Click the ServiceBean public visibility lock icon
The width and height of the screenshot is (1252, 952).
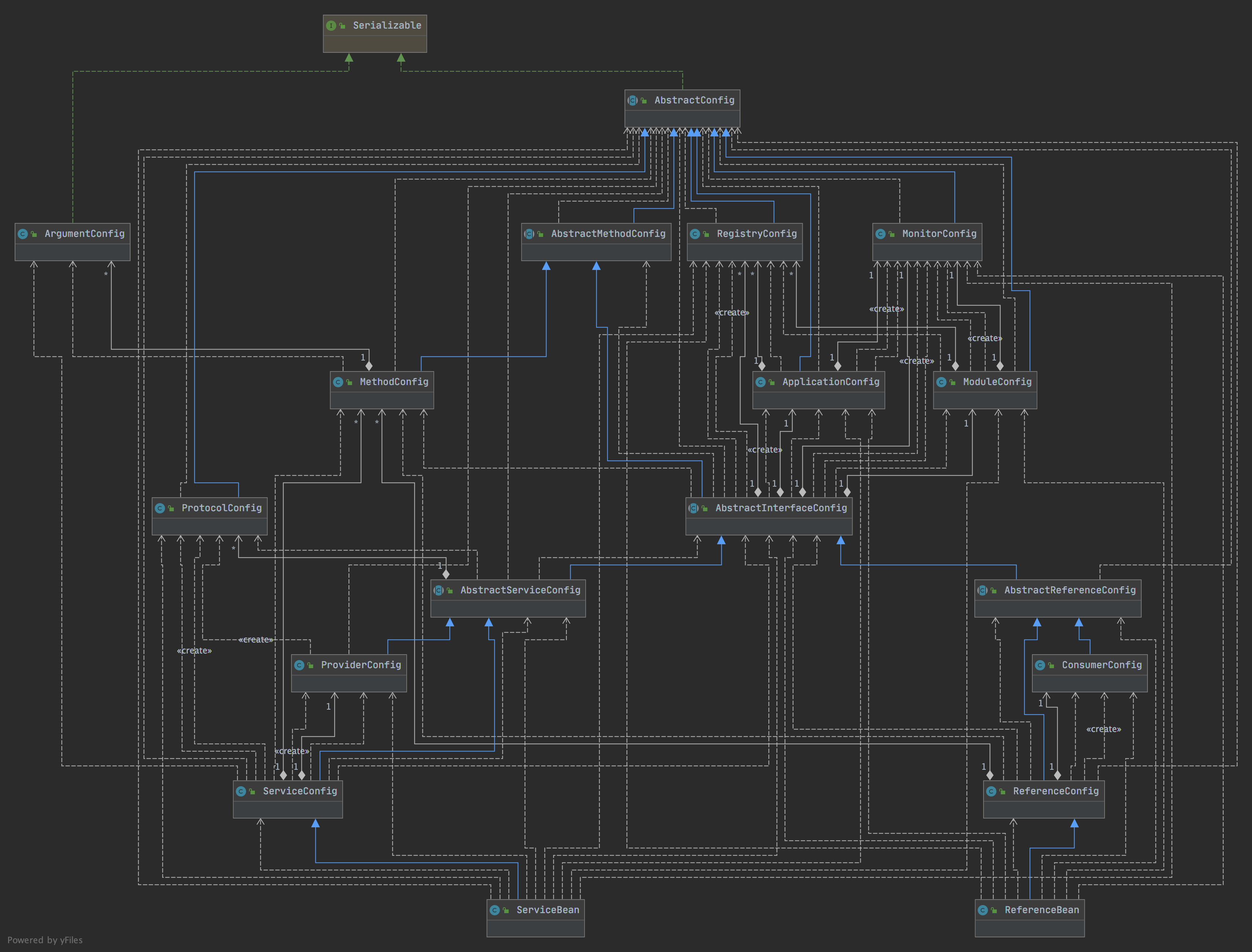506,910
